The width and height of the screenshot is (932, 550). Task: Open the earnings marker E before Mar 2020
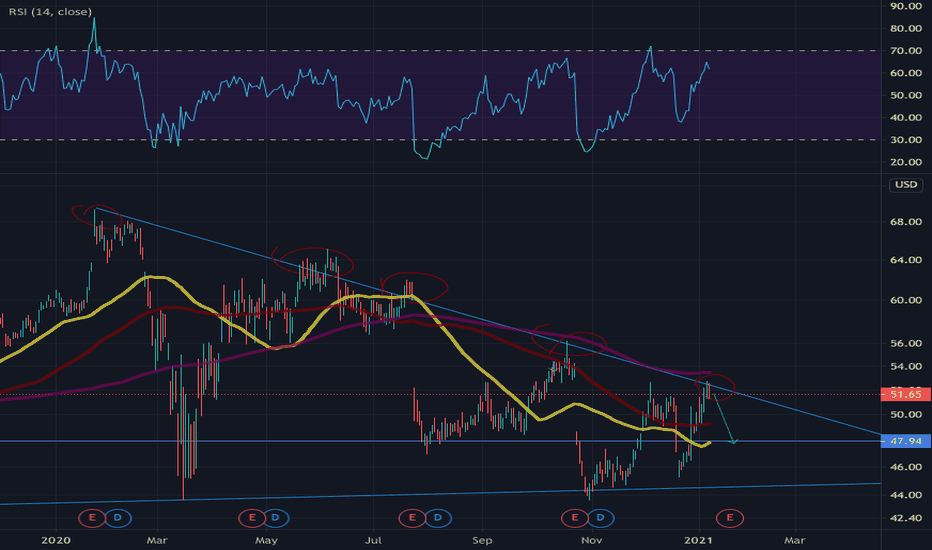[x=92, y=518]
